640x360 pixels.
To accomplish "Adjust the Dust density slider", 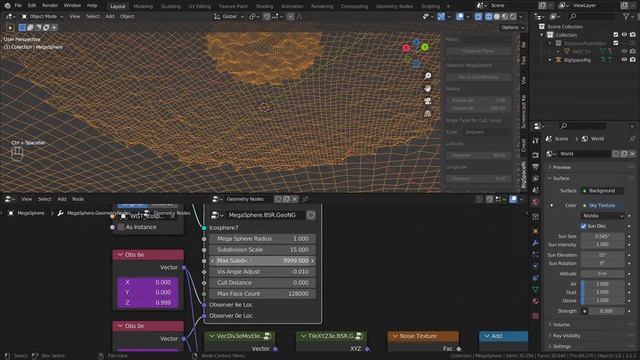I will point(602,292).
